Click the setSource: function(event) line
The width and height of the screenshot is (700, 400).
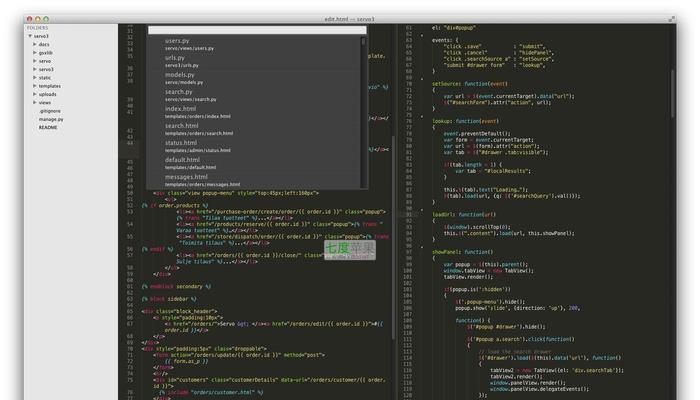[x=470, y=83]
